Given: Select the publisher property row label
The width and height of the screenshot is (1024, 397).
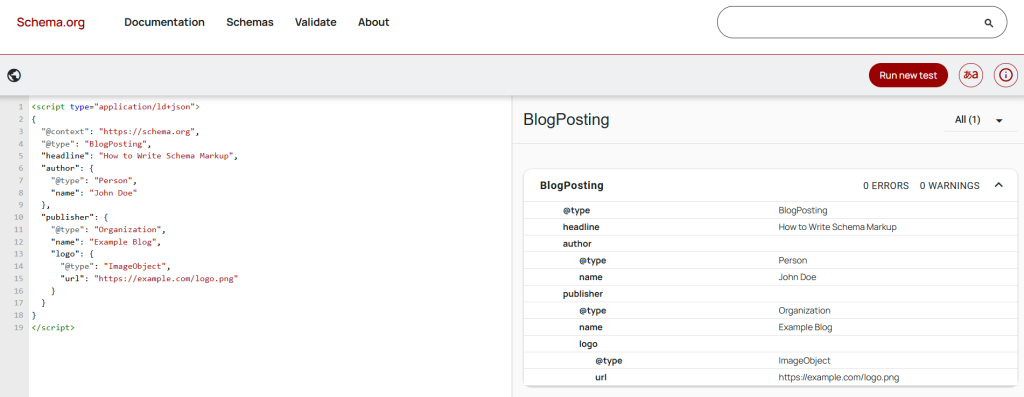Looking at the screenshot, I should coord(583,294).
